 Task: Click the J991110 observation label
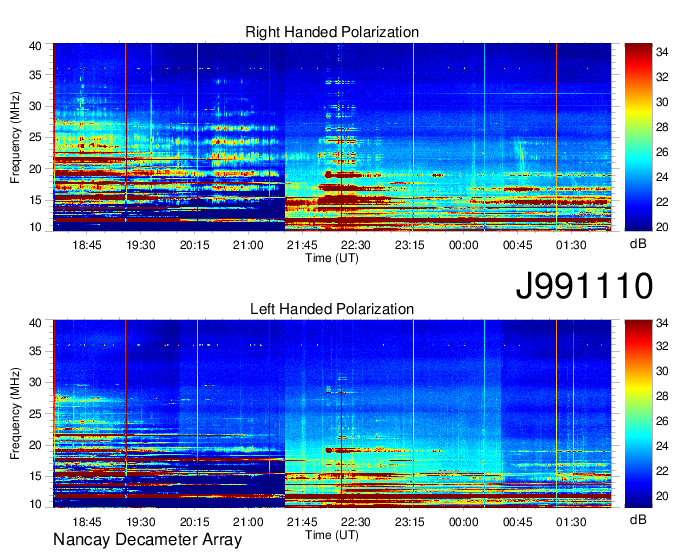(x=584, y=285)
